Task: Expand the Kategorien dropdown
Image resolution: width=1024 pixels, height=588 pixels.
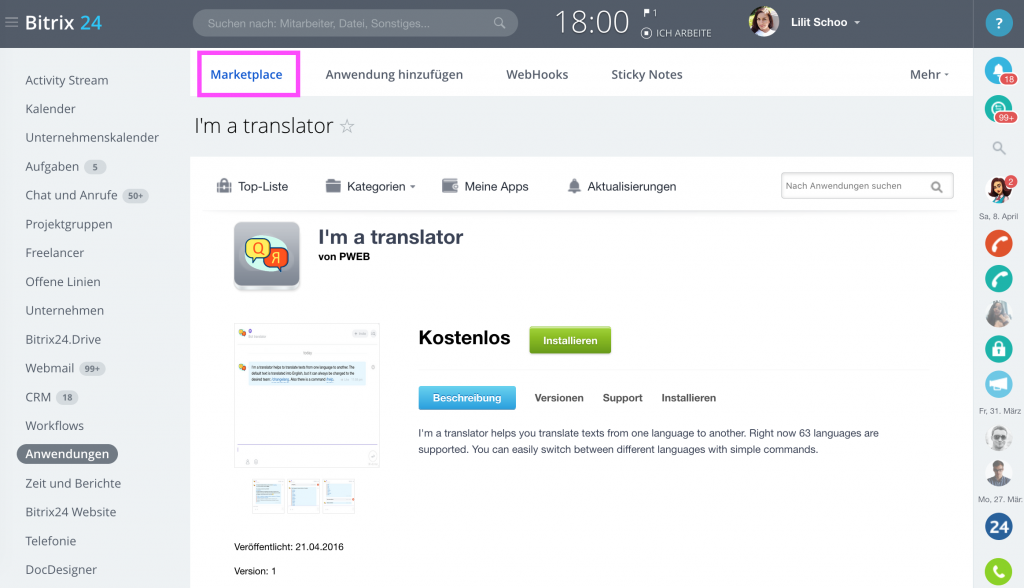Action: pyautogui.click(x=370, y=186)
